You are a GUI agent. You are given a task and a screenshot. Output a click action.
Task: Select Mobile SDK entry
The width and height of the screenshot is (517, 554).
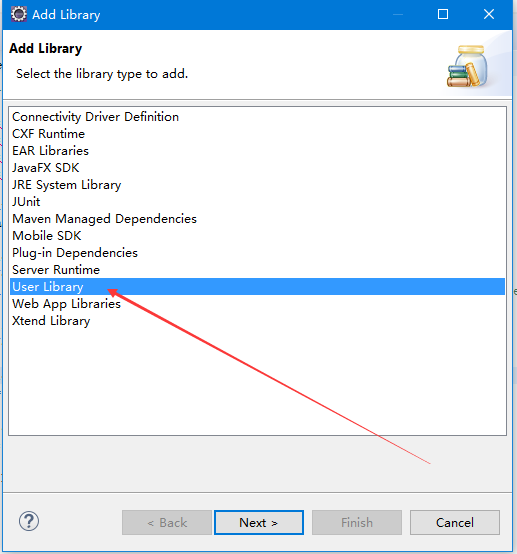click(47, 236)
